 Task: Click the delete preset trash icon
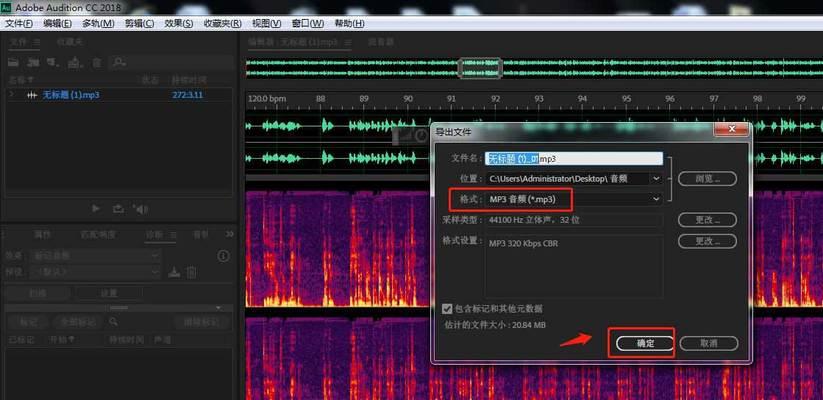[192, 272]
